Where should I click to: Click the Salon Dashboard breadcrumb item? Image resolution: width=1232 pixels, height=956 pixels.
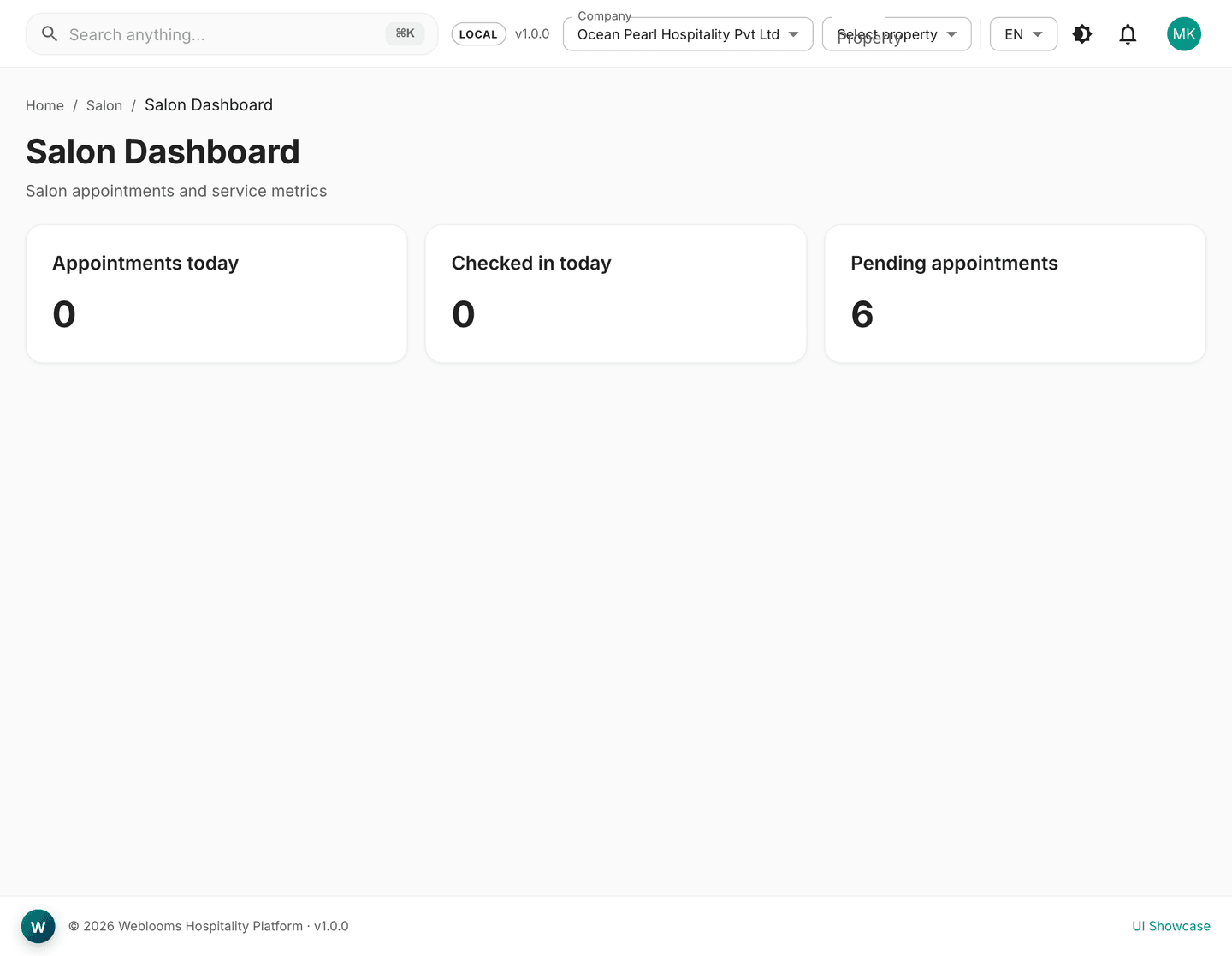pos(209,105)
